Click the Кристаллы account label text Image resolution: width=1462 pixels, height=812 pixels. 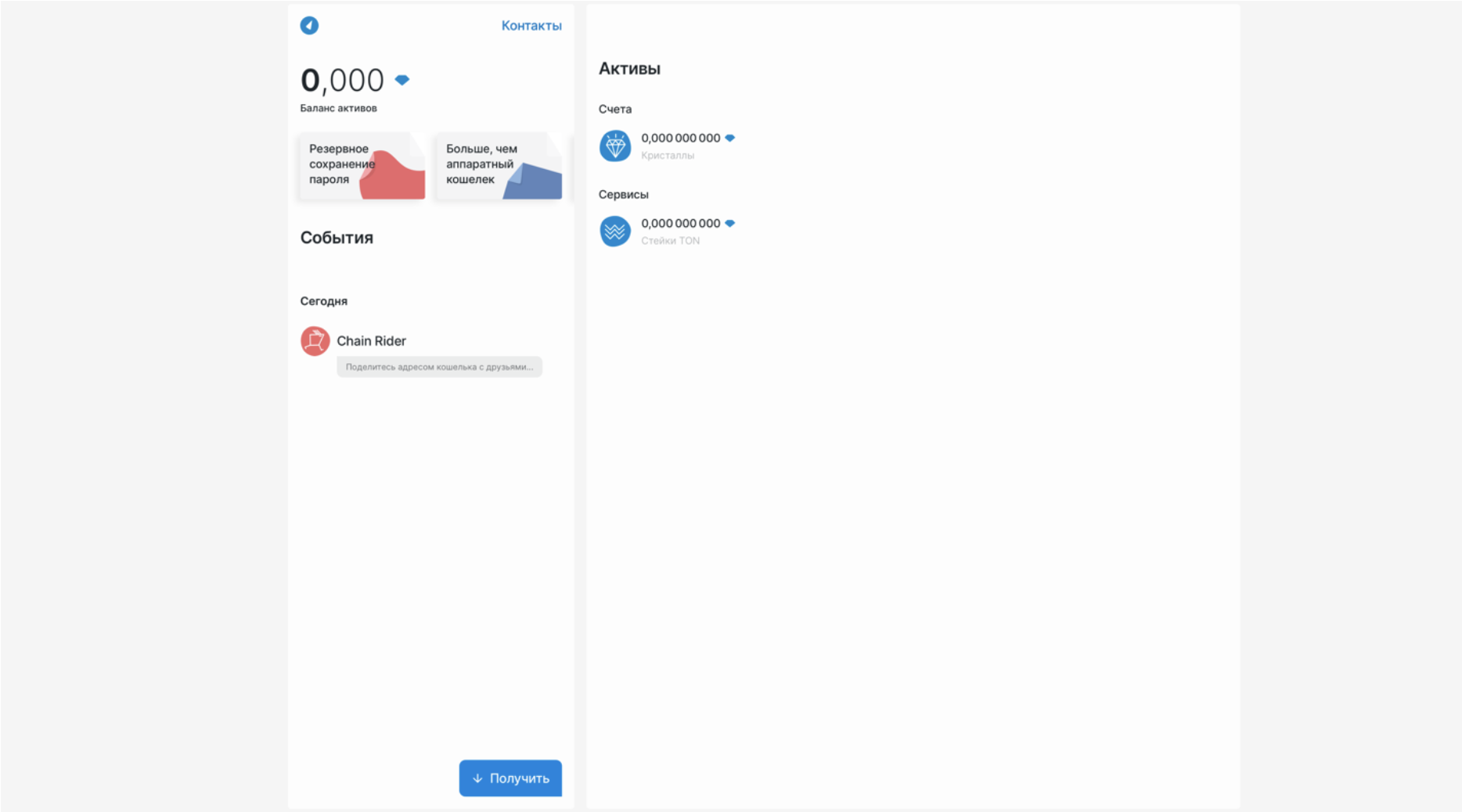667,156
